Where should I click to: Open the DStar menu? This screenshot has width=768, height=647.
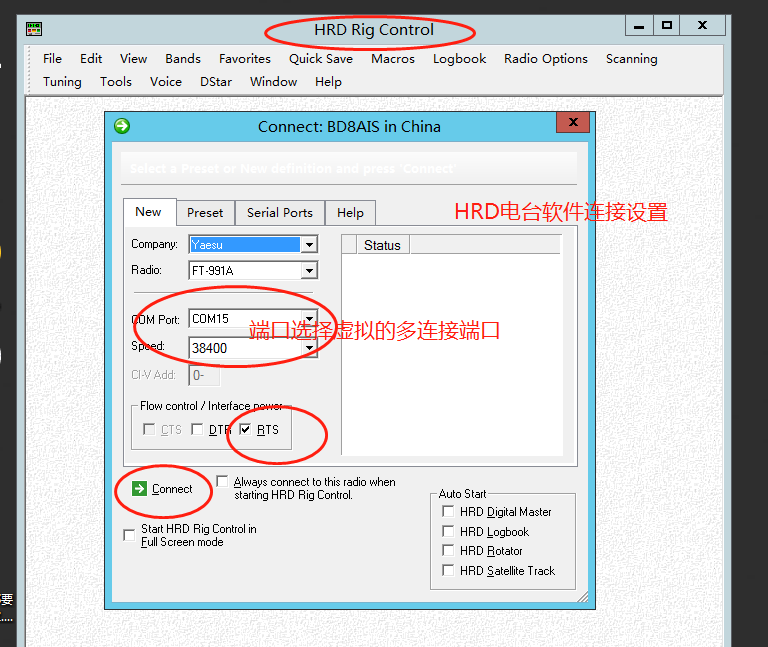point(216,82)
